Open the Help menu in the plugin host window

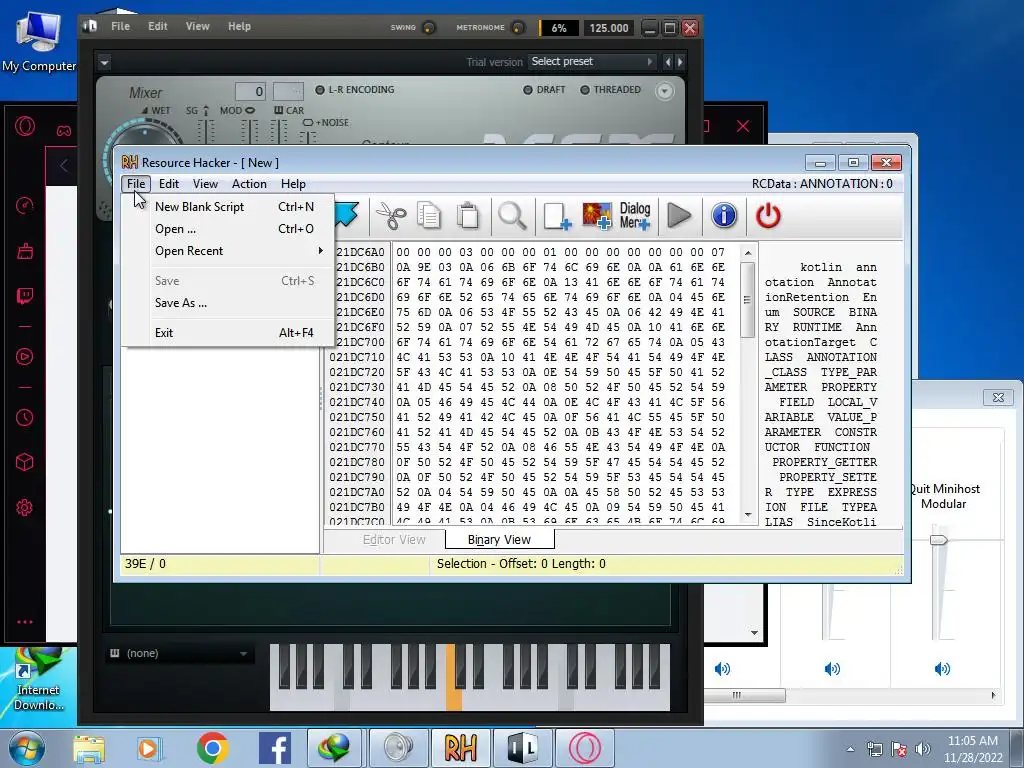tap(239, 26)
